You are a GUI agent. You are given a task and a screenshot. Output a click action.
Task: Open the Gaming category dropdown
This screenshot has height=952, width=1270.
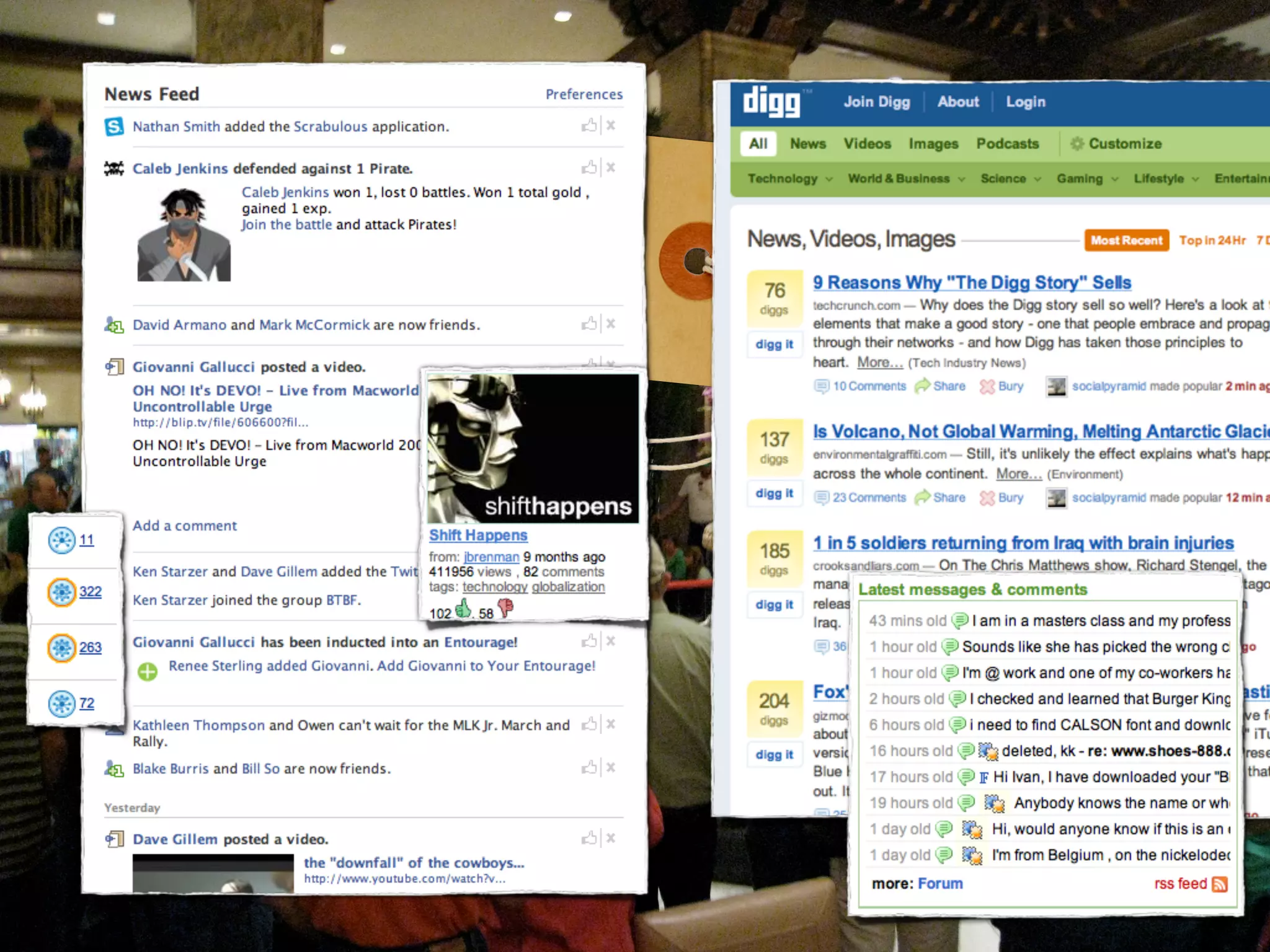tap(1114, 179)
